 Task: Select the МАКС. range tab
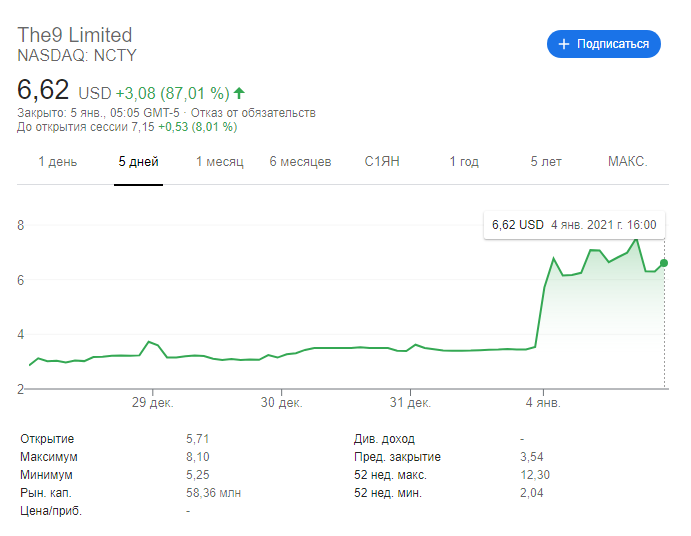coord(628,162)
